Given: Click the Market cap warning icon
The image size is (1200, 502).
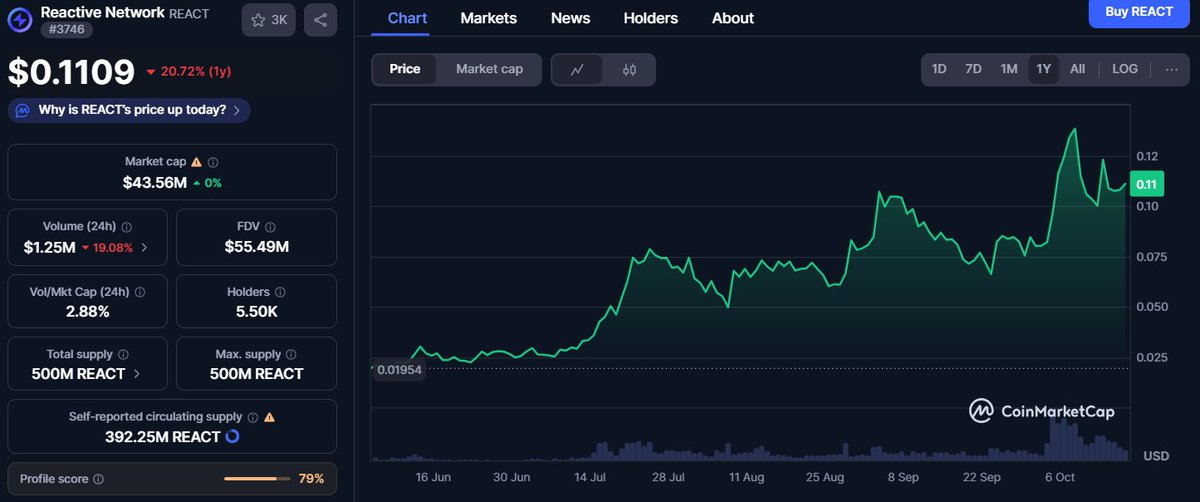Looking at the screenshot, I should (x=197, y=161).
